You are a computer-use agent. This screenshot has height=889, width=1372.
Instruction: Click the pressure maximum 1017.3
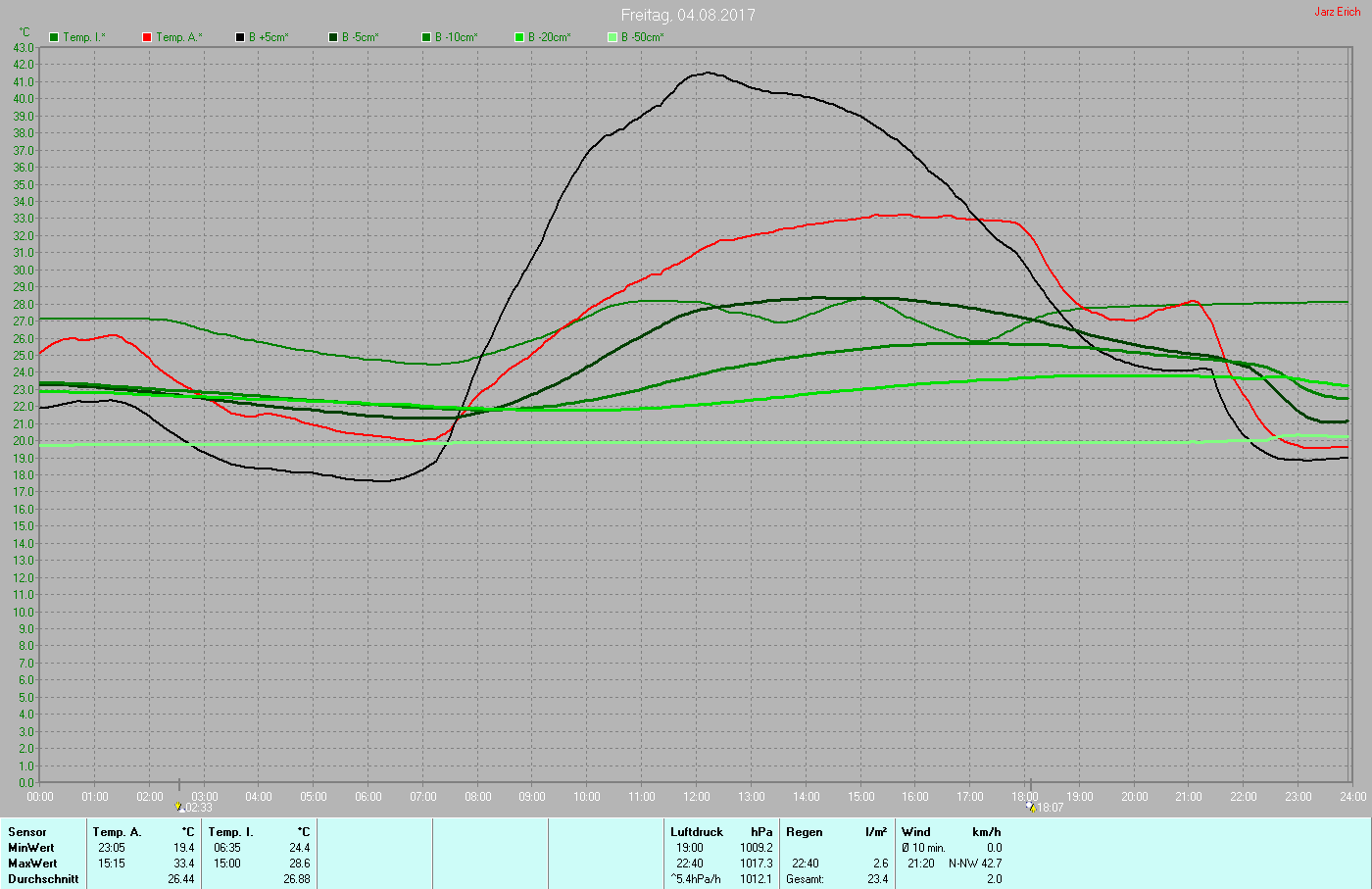[757, 864]
